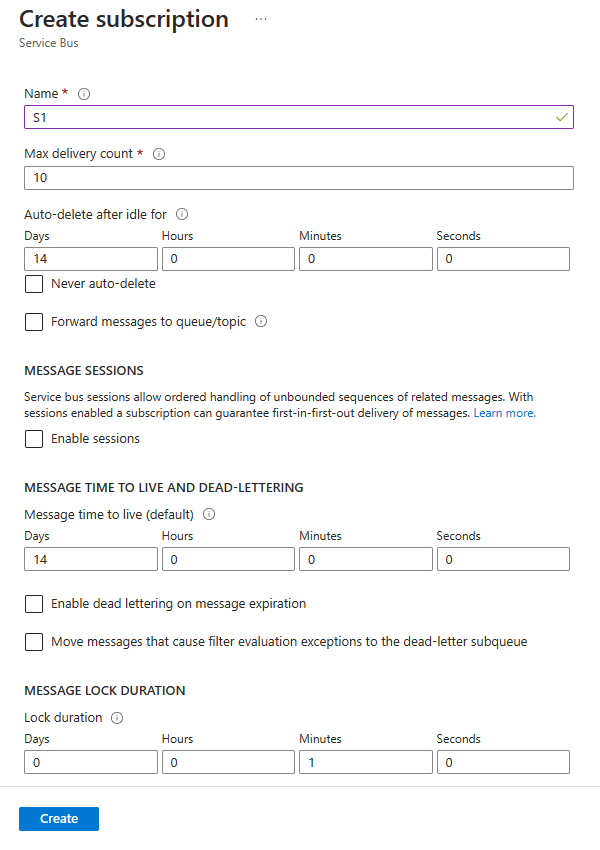Image resolution: width=600 pixels, height=850 pixels.
Task: Click the Max delivery count info icon
Action: coord(158,154)
